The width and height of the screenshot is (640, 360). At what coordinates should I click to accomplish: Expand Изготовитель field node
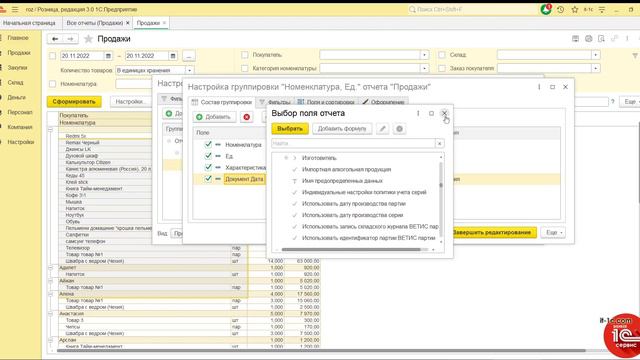pos(294,158)
